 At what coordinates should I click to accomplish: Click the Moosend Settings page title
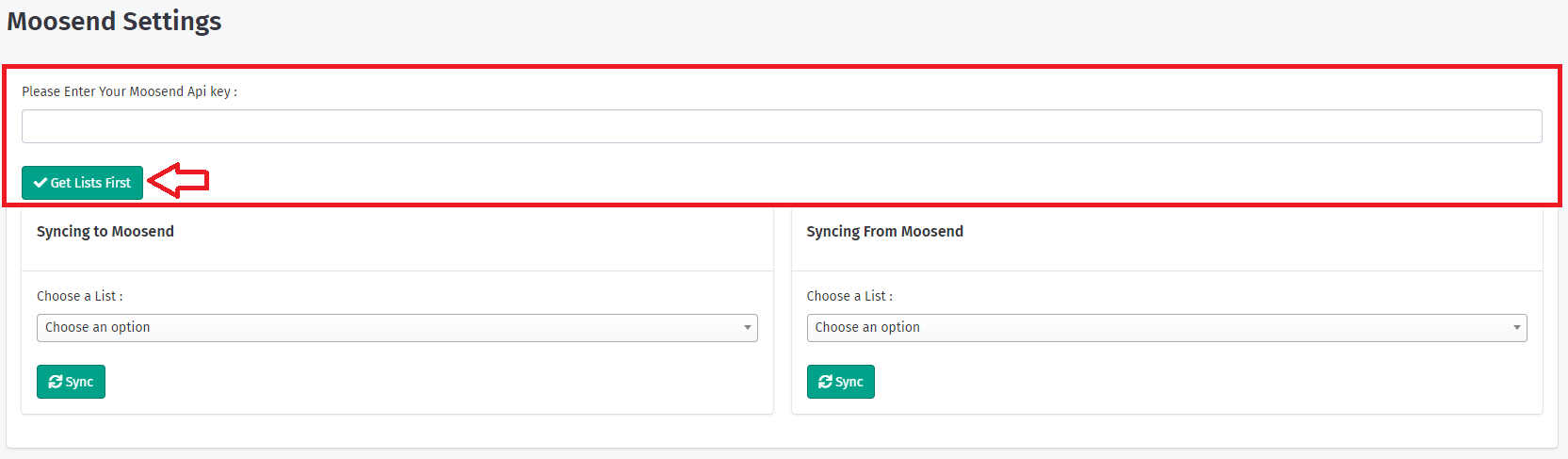coord(114,22)
